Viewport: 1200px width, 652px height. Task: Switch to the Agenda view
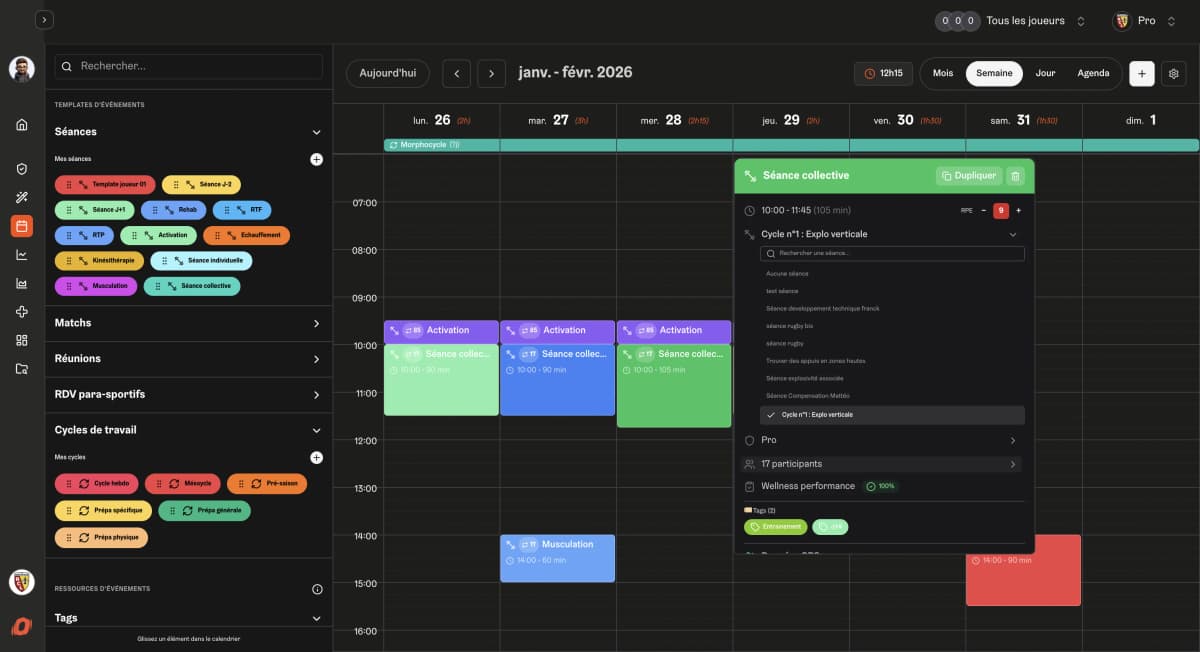[x=1093, y=73]
